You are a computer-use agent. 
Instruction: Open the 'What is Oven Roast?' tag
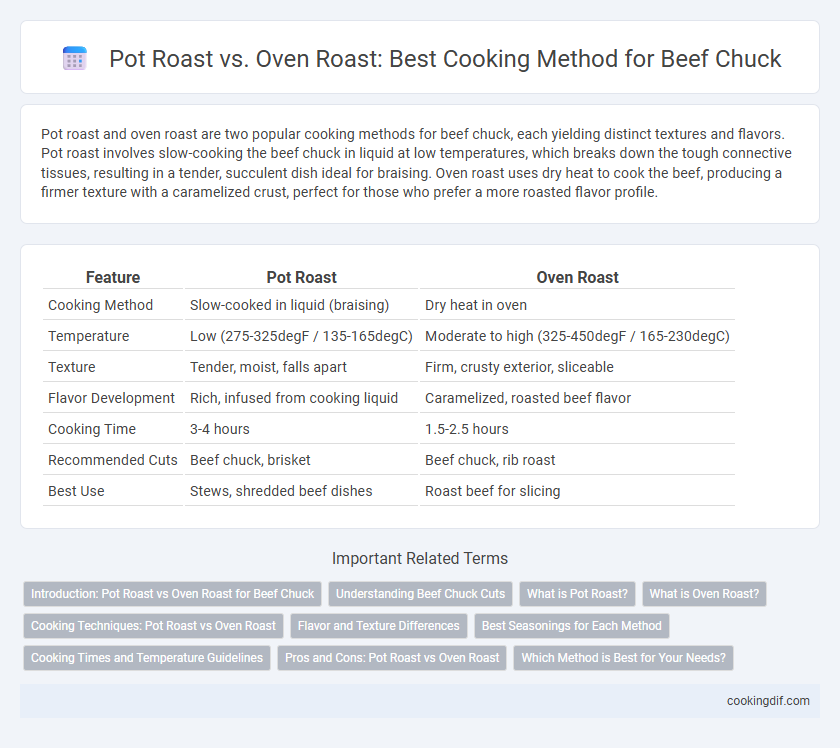click(x=704, y=594)
